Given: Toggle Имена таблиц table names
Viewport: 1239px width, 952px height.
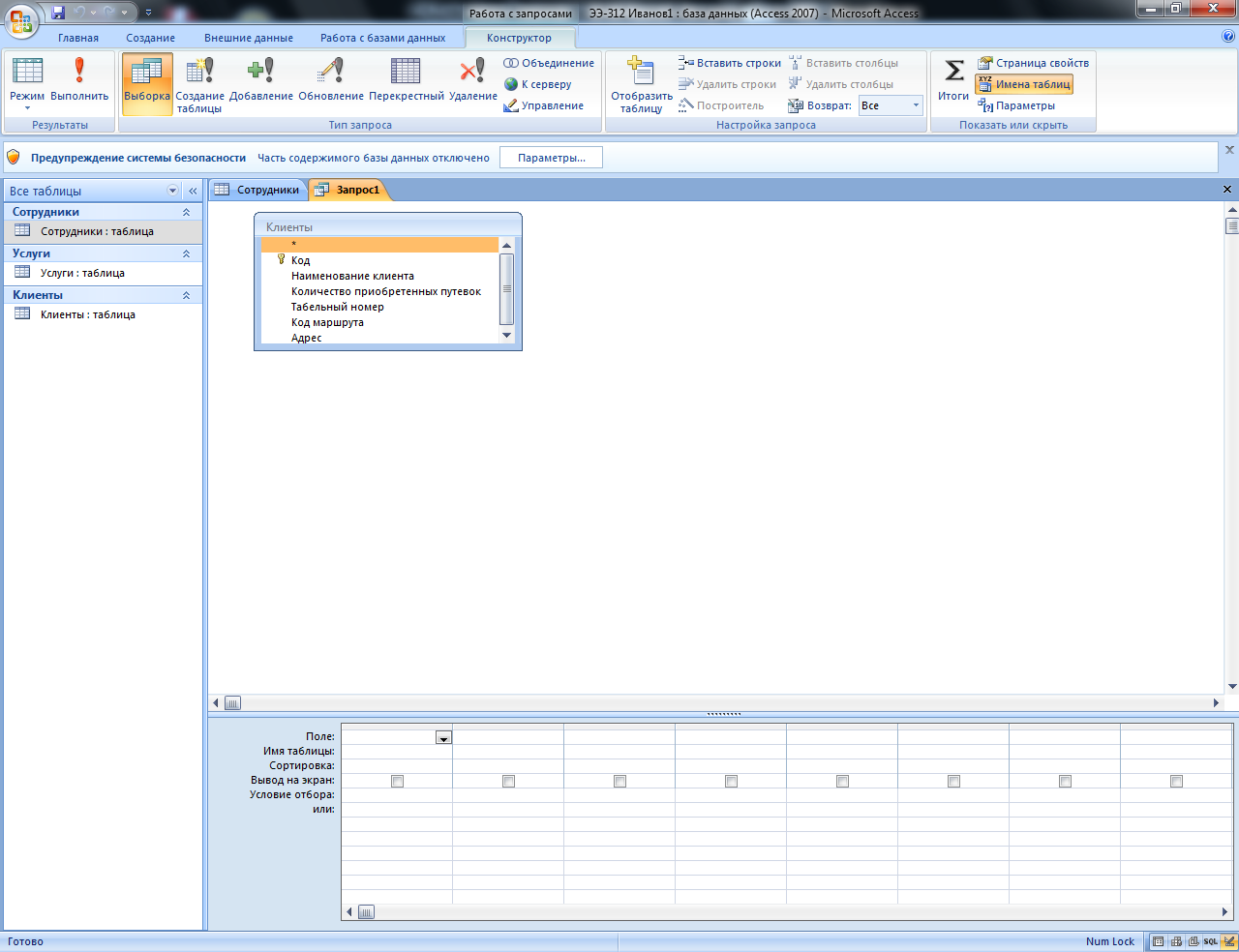Looking at the screenshot, I should pyautogui.click(x=1024, y=84).
